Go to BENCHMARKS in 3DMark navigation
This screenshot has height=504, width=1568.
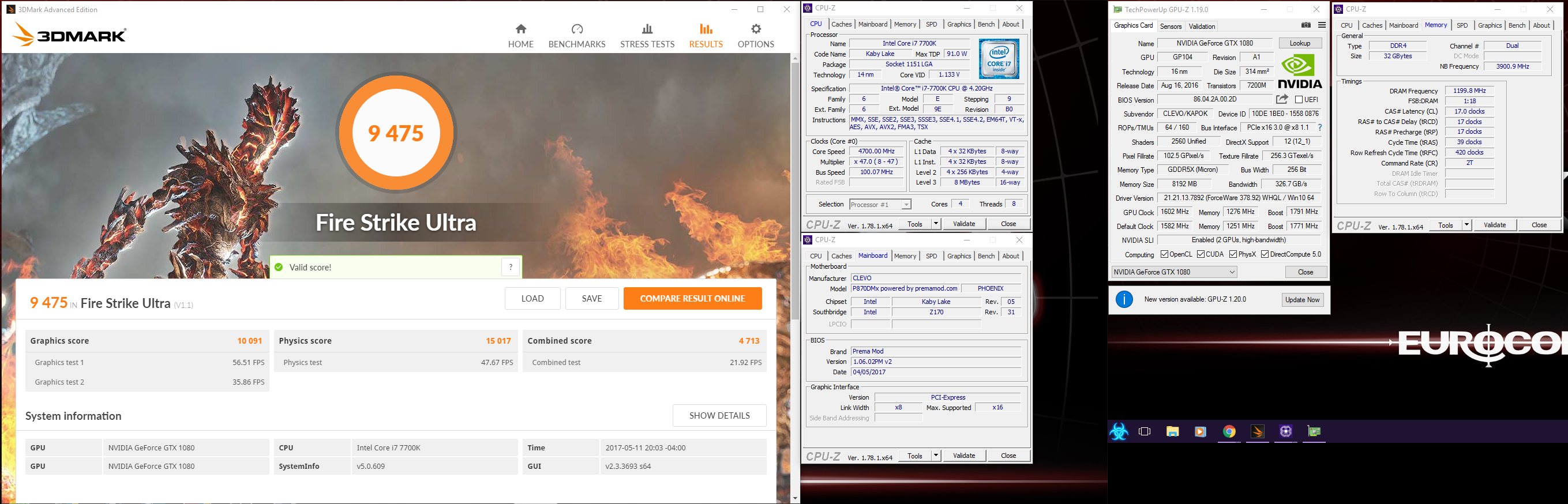coord(576,36)
